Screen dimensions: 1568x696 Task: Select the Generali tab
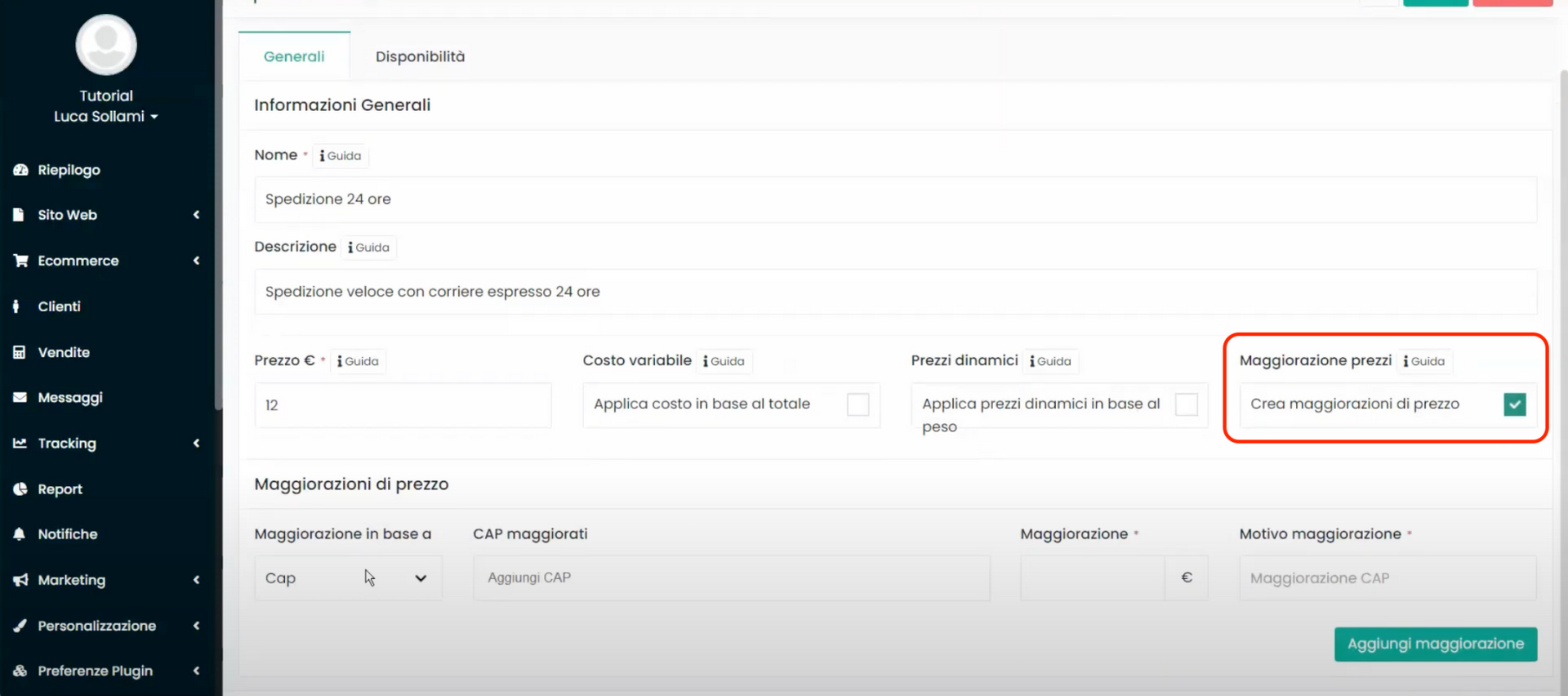pyautogui.click(x=294, y=56)
